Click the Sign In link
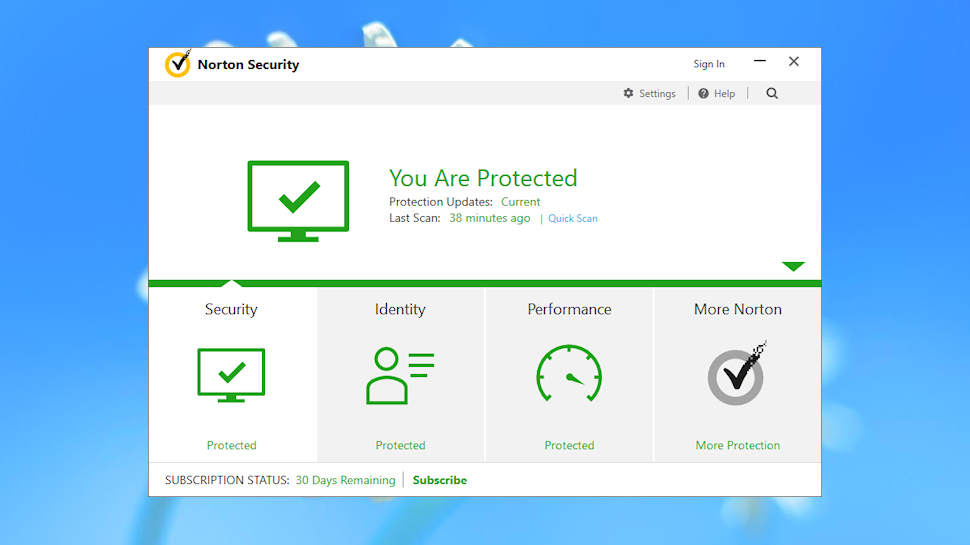This screenshot has height=545, width=970. (x=709, y=64)
